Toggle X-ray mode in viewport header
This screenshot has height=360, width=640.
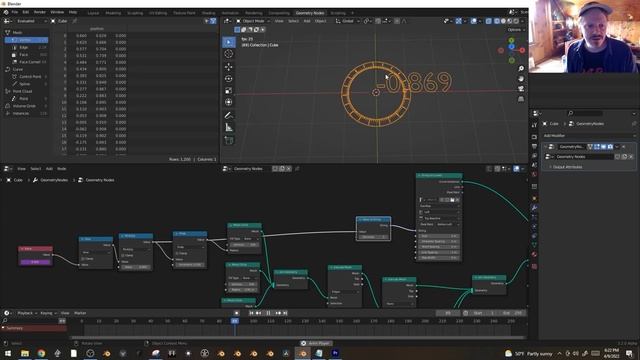pyautogui.click(x=489, y=21)
